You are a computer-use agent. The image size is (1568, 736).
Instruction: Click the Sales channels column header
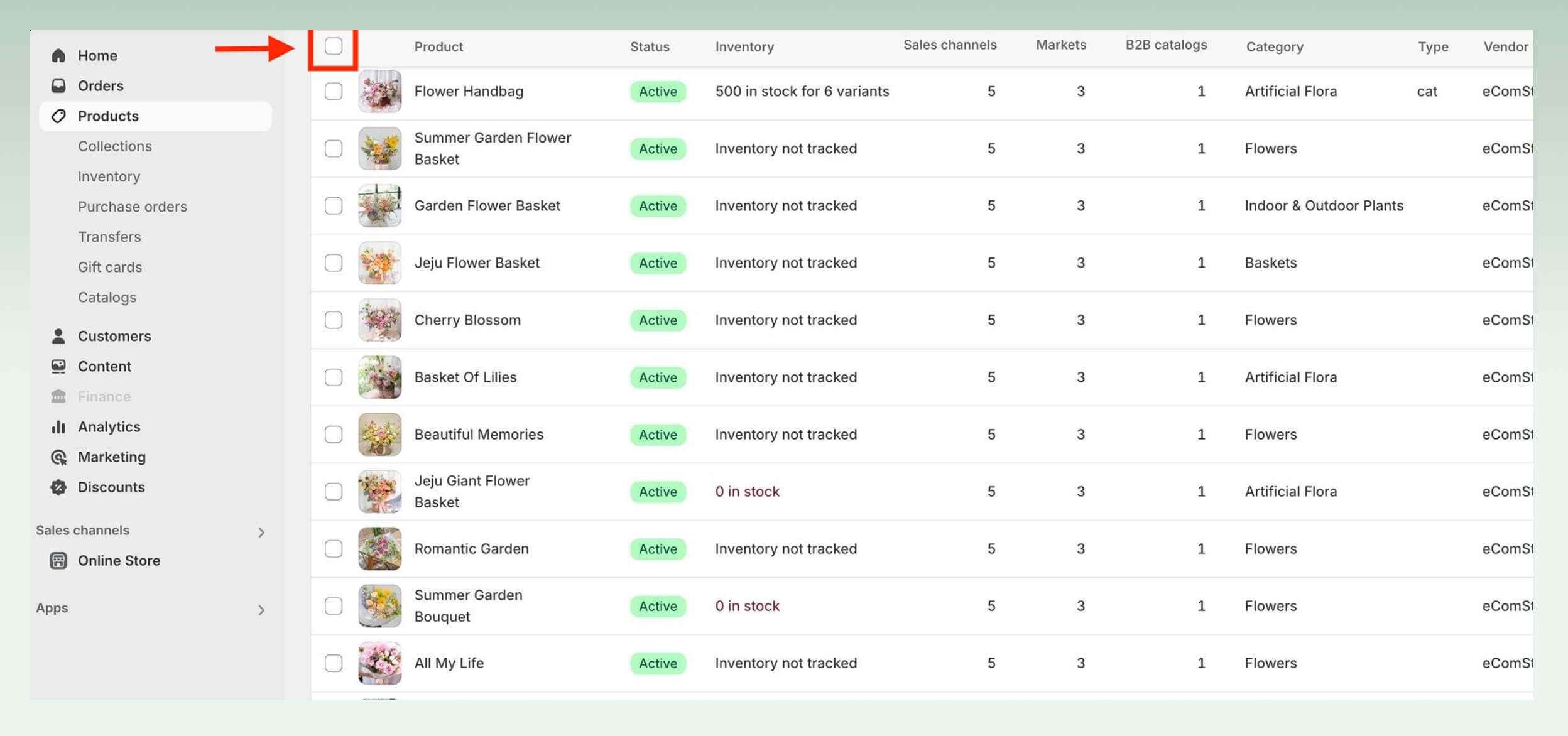[x=950, y=45]
